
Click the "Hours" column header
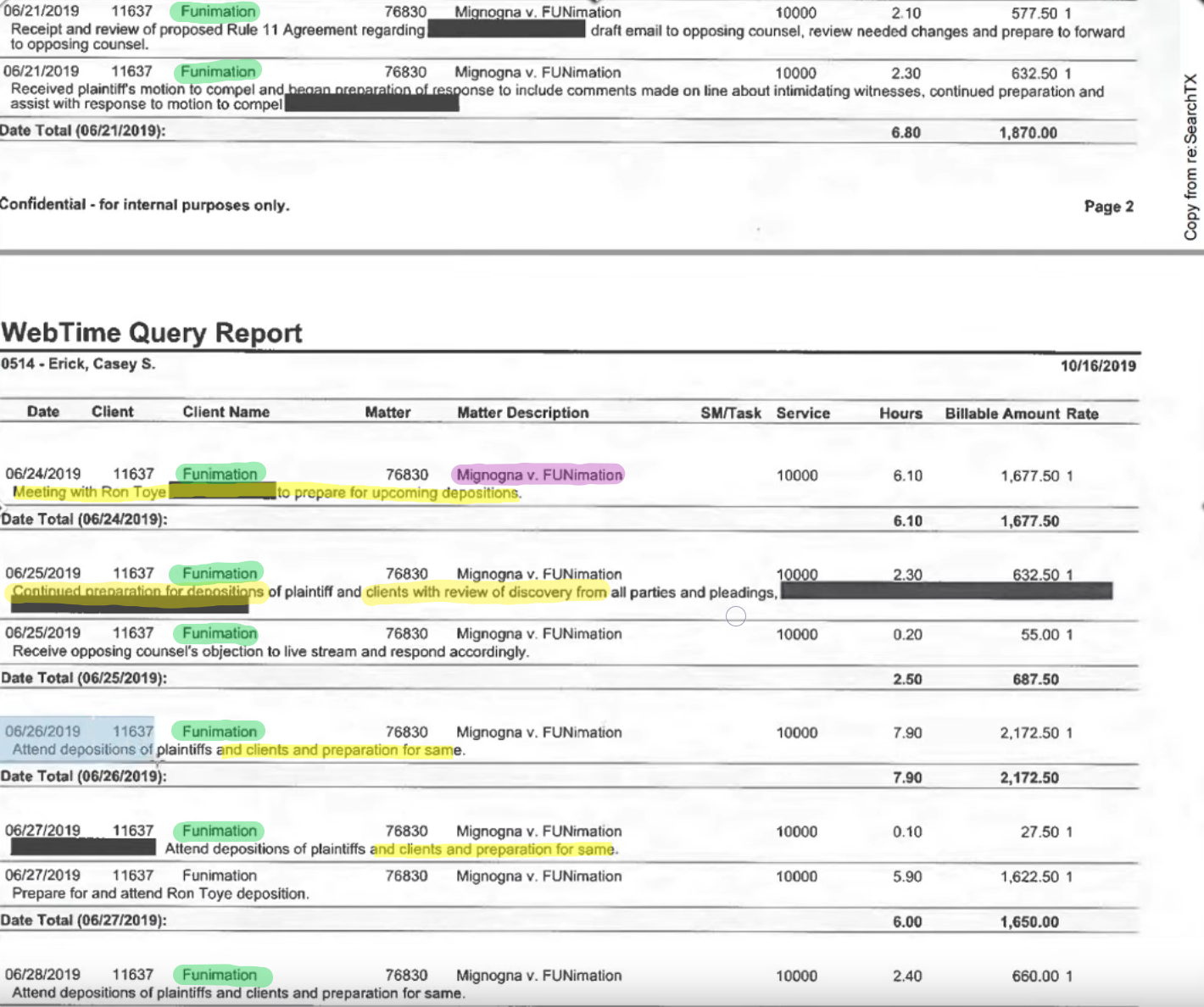(x=900, y=413)
